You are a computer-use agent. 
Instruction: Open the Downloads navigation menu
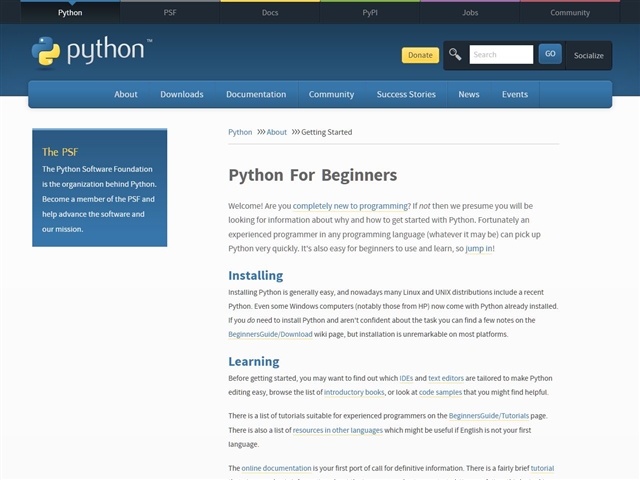(x=182, y=94)
